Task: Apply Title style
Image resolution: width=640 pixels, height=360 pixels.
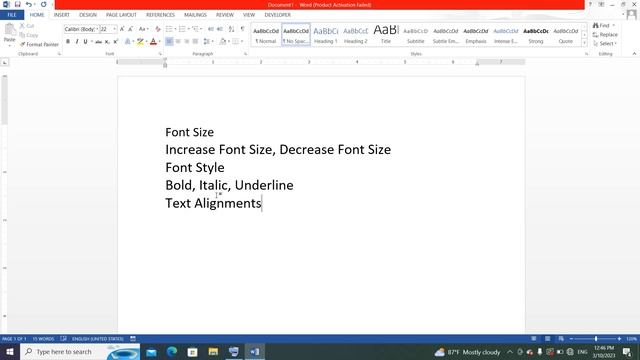Action: [x=386, y=35]
